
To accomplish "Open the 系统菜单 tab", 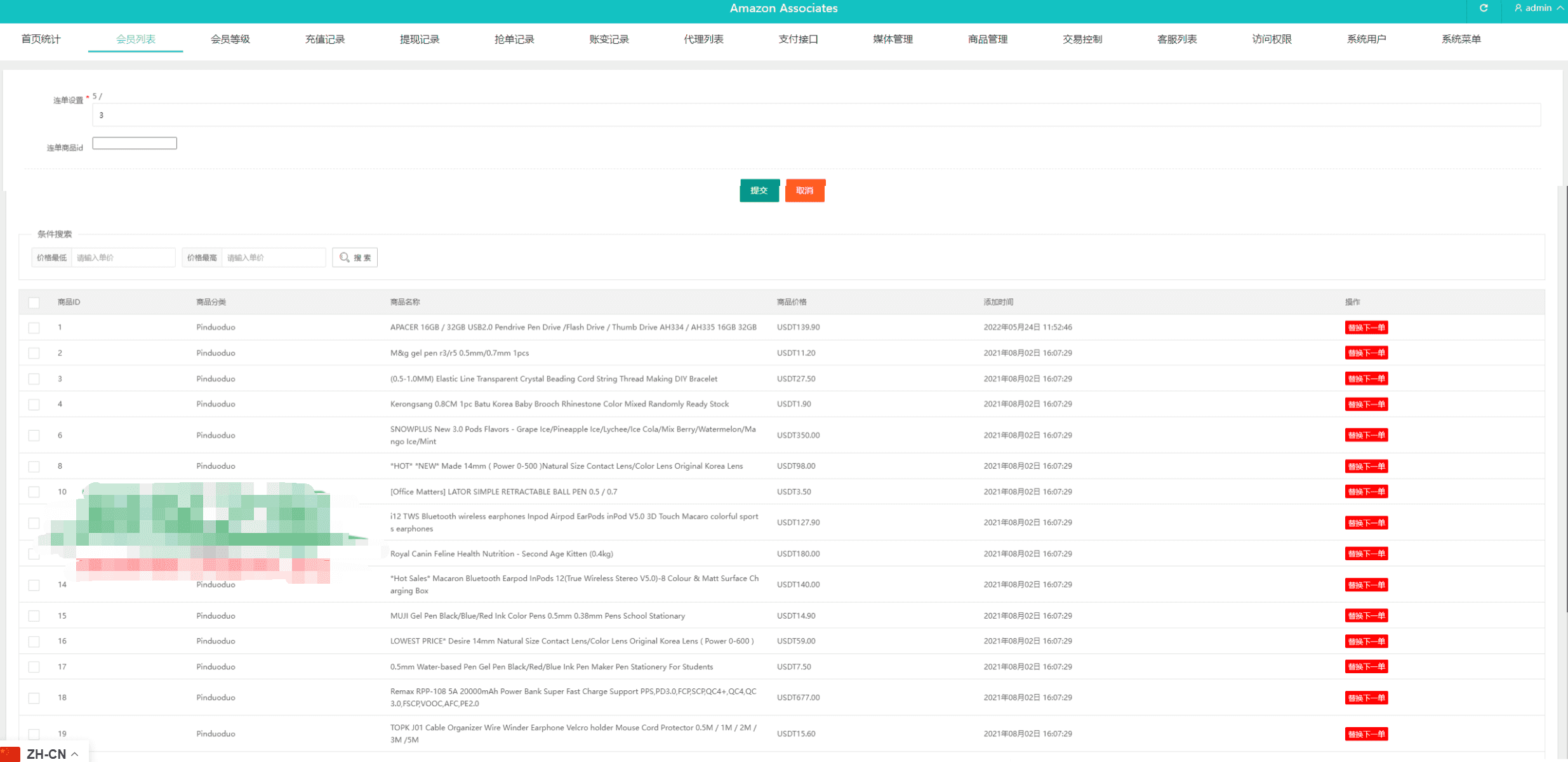I will tap(1460, 39).
